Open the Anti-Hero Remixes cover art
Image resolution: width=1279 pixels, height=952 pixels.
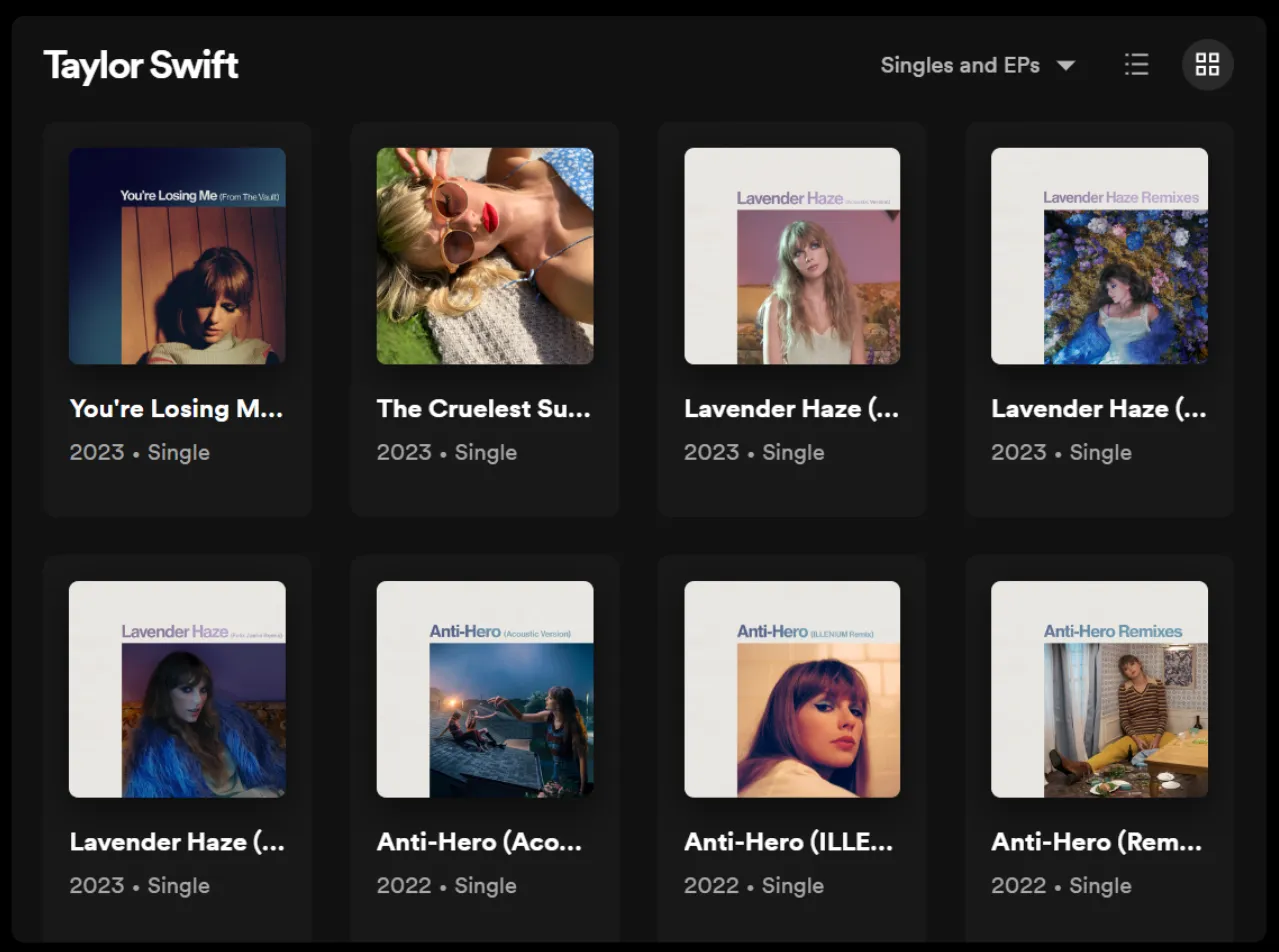tap(1098, 690)
